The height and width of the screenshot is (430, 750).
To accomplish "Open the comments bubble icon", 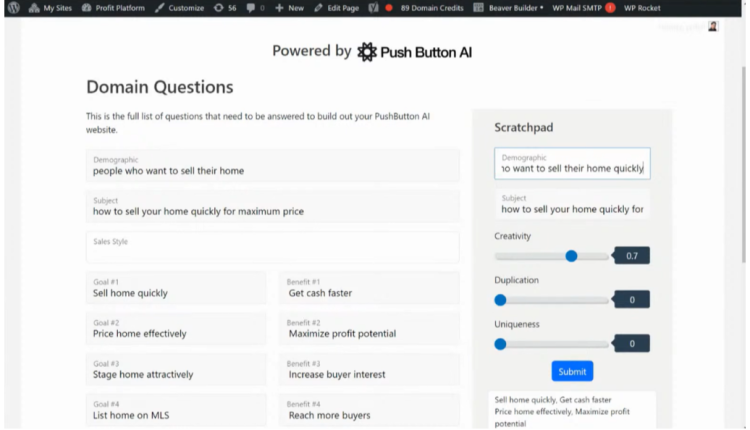I will click(x=250, y=7).
